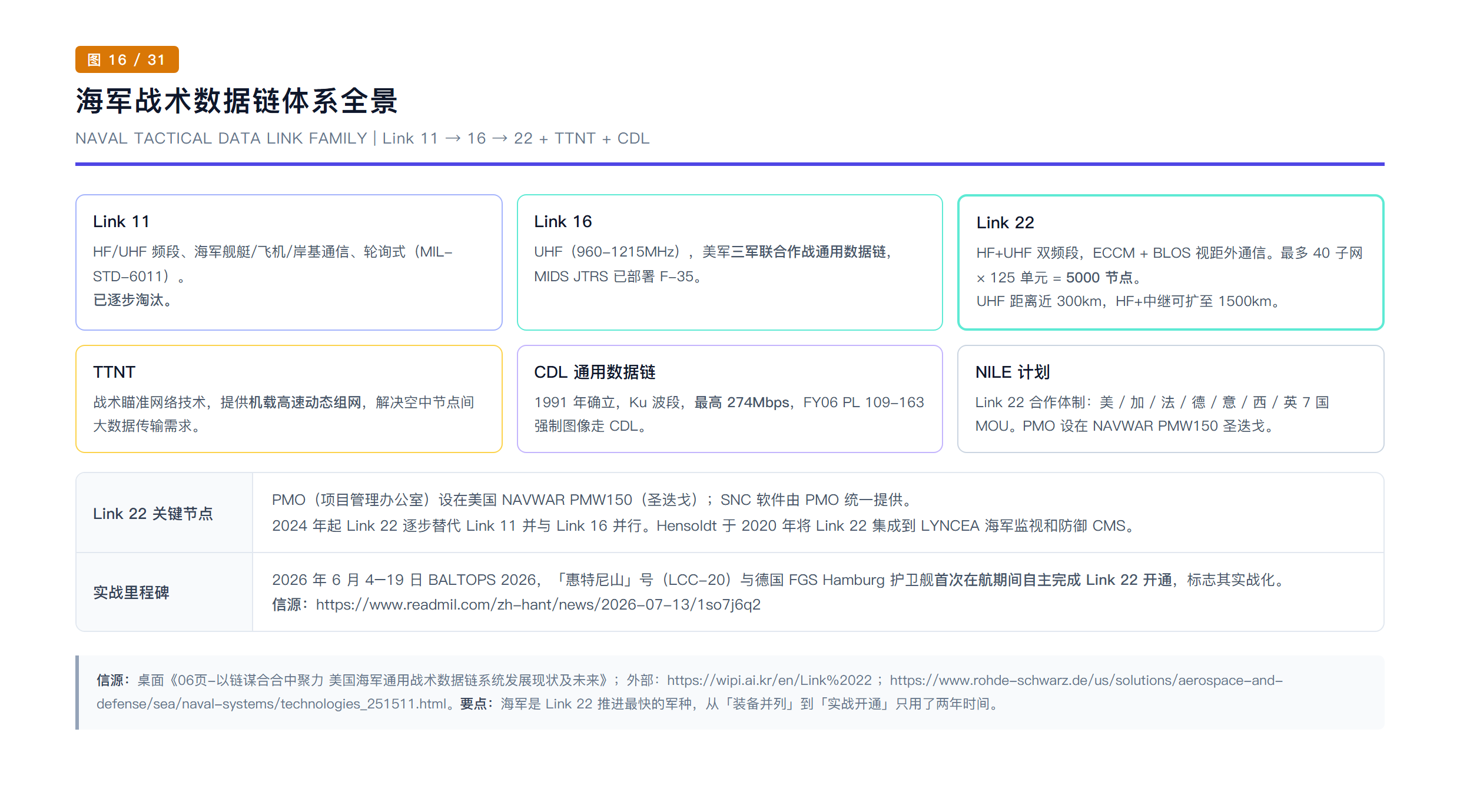Click the Link 22 UHF 距离近 300km line
This screenshot has height=812, width=1460.
(1129, 301)
